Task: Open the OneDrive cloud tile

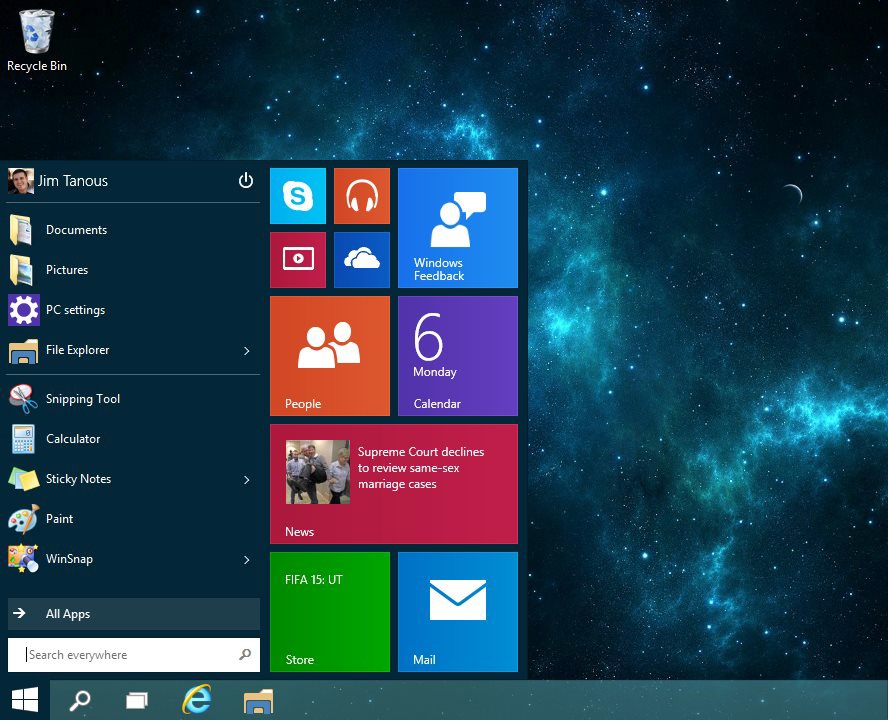Action: point(362,260)
